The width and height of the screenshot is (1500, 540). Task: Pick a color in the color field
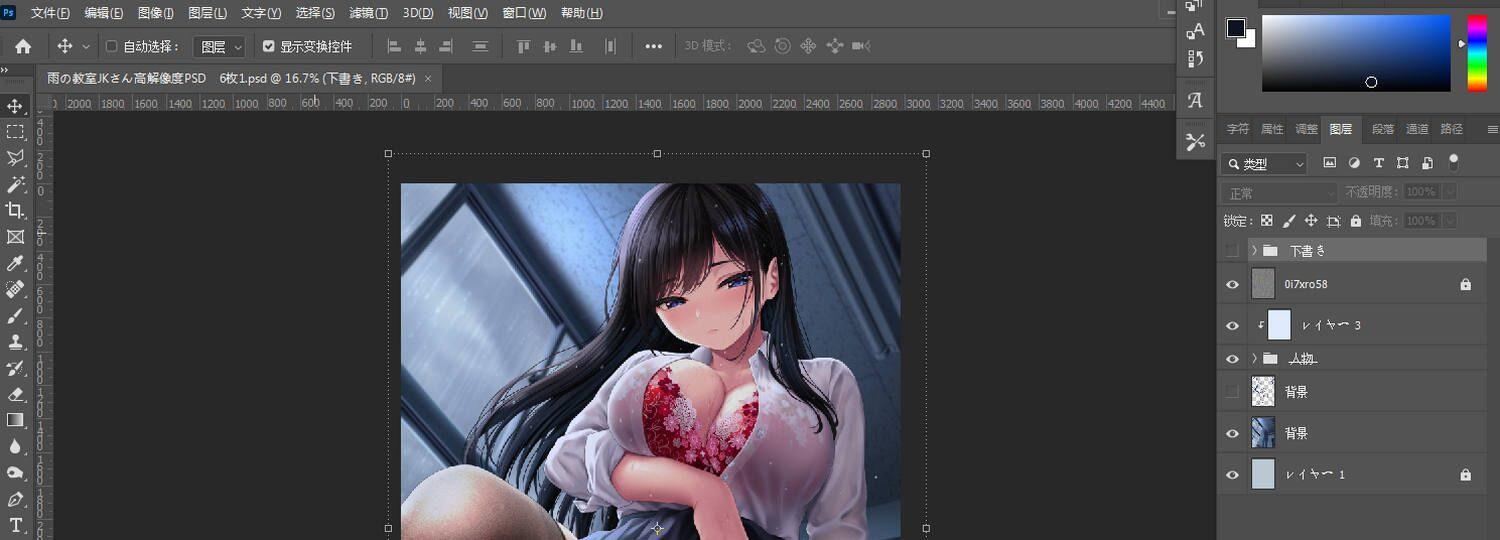[1356, 53]
